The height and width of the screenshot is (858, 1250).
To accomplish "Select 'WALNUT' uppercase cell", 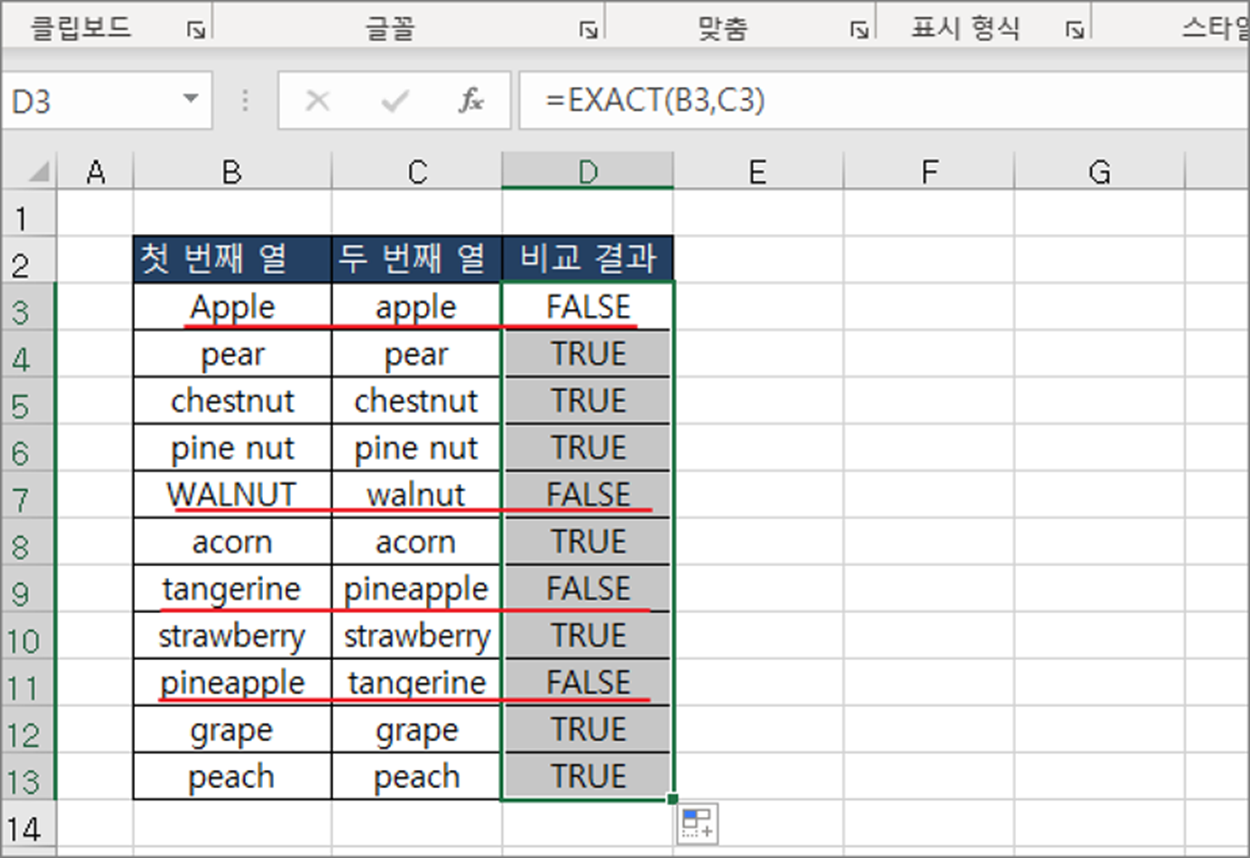I will click(232, 495).
